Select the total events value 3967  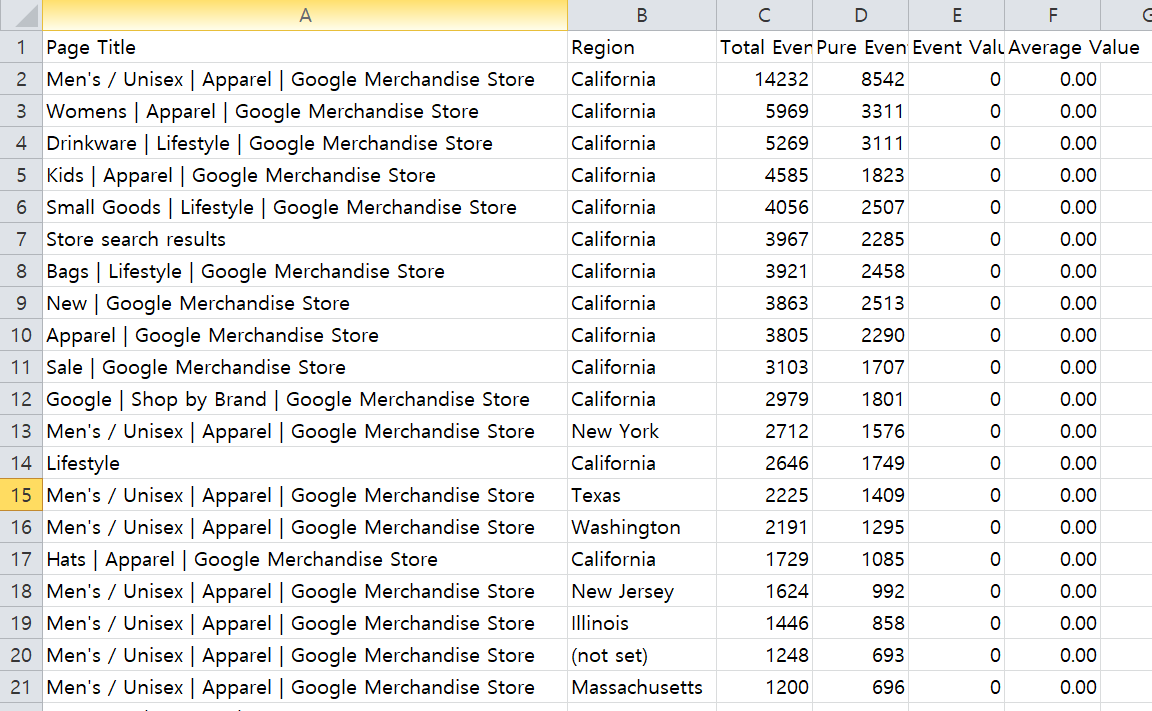[764, 239]
